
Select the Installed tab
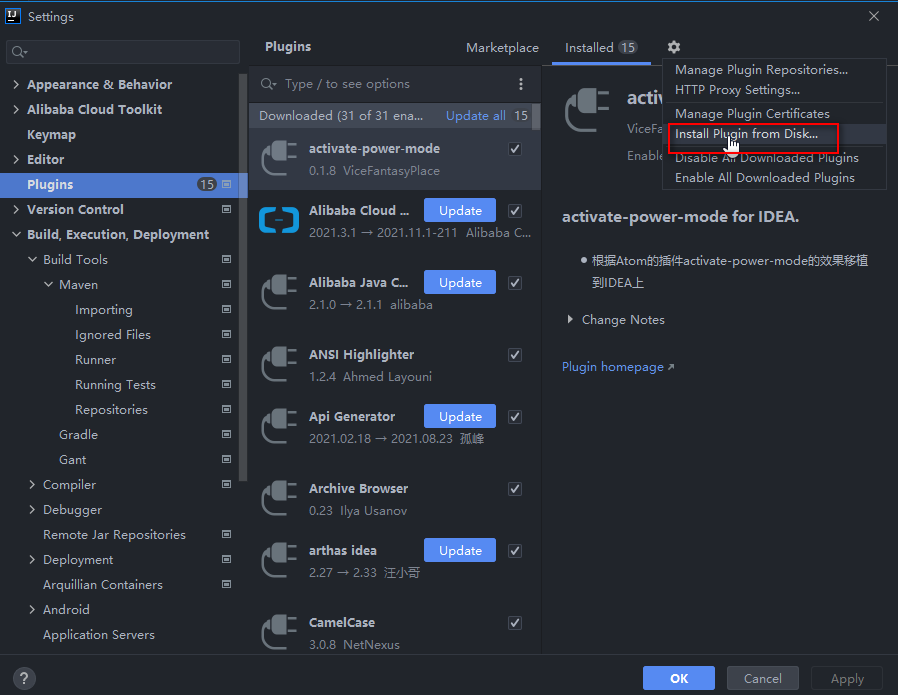[x=601, y=48]
